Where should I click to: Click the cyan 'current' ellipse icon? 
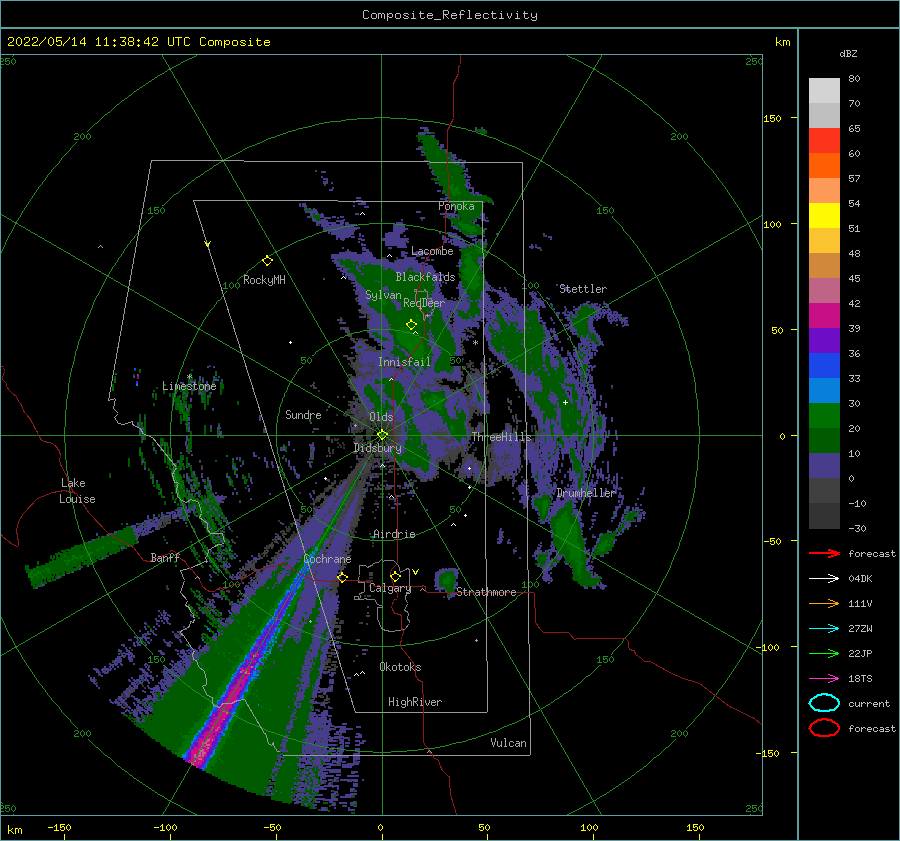(x=824, y=703)
